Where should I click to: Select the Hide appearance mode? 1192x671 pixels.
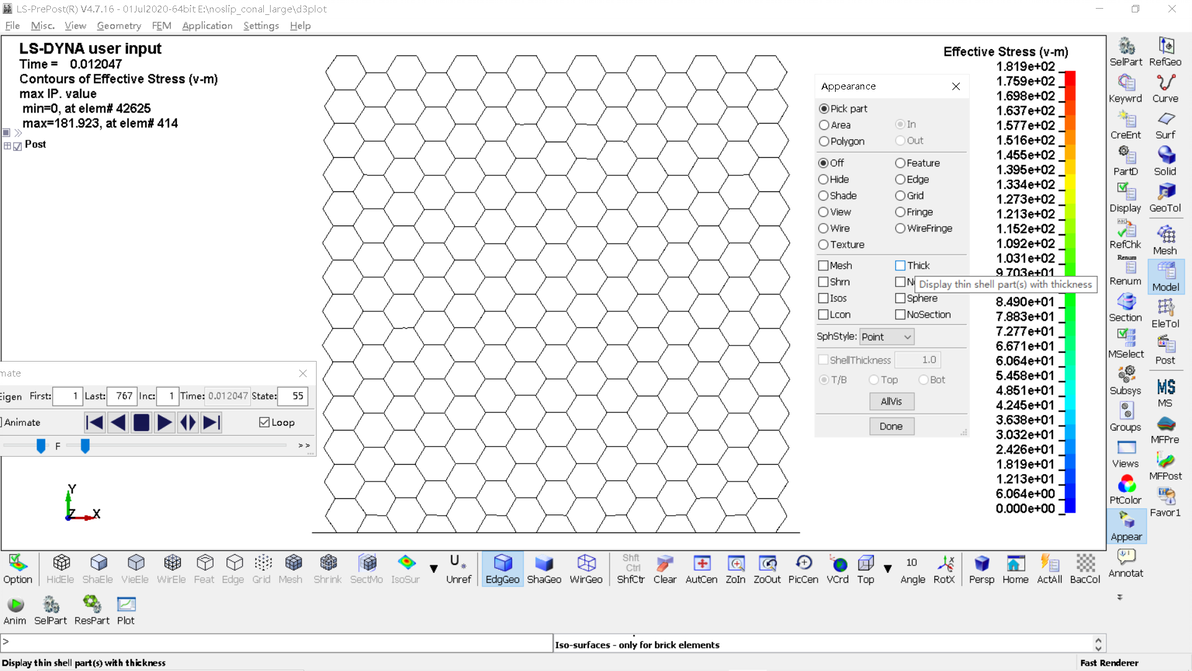[823, 179]
